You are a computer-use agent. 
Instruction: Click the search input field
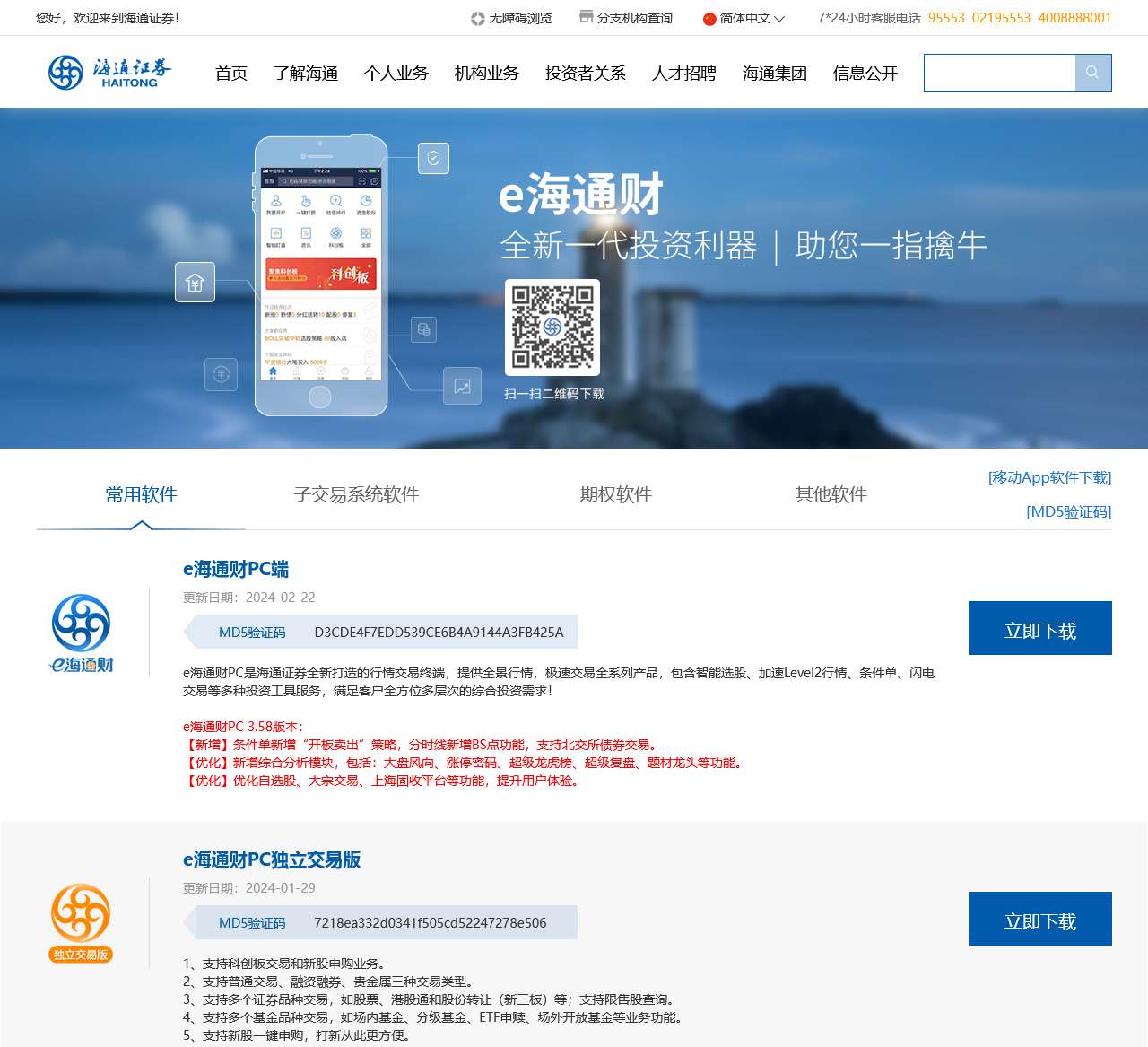click(x=1000, y=73)
